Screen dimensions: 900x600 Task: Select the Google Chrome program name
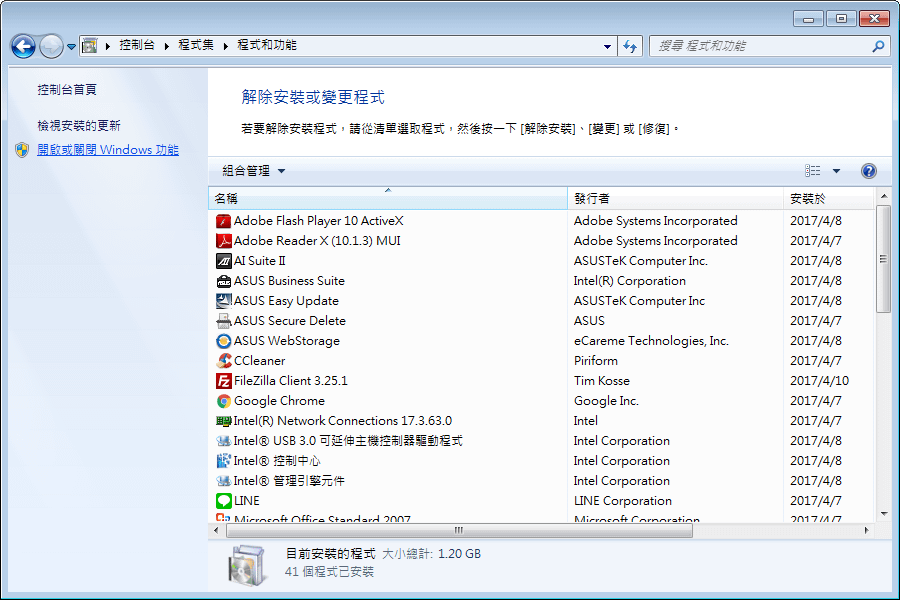click(x=279, y=401)
